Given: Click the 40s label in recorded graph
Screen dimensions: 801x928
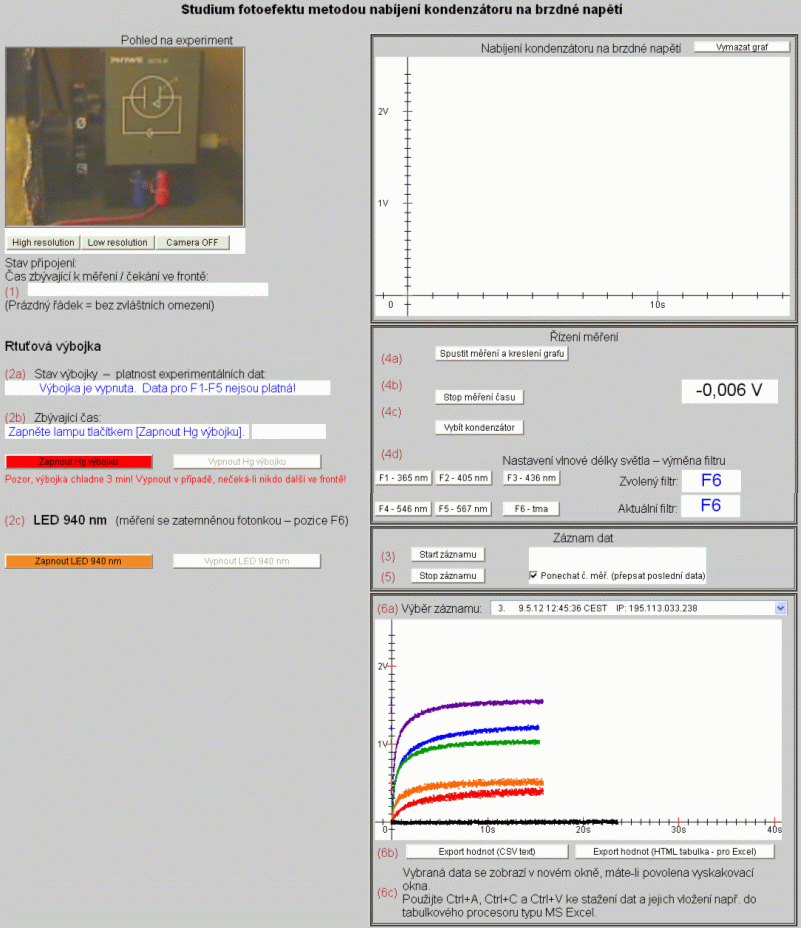Looking at the screenshot, I should [x=774, y=830].
